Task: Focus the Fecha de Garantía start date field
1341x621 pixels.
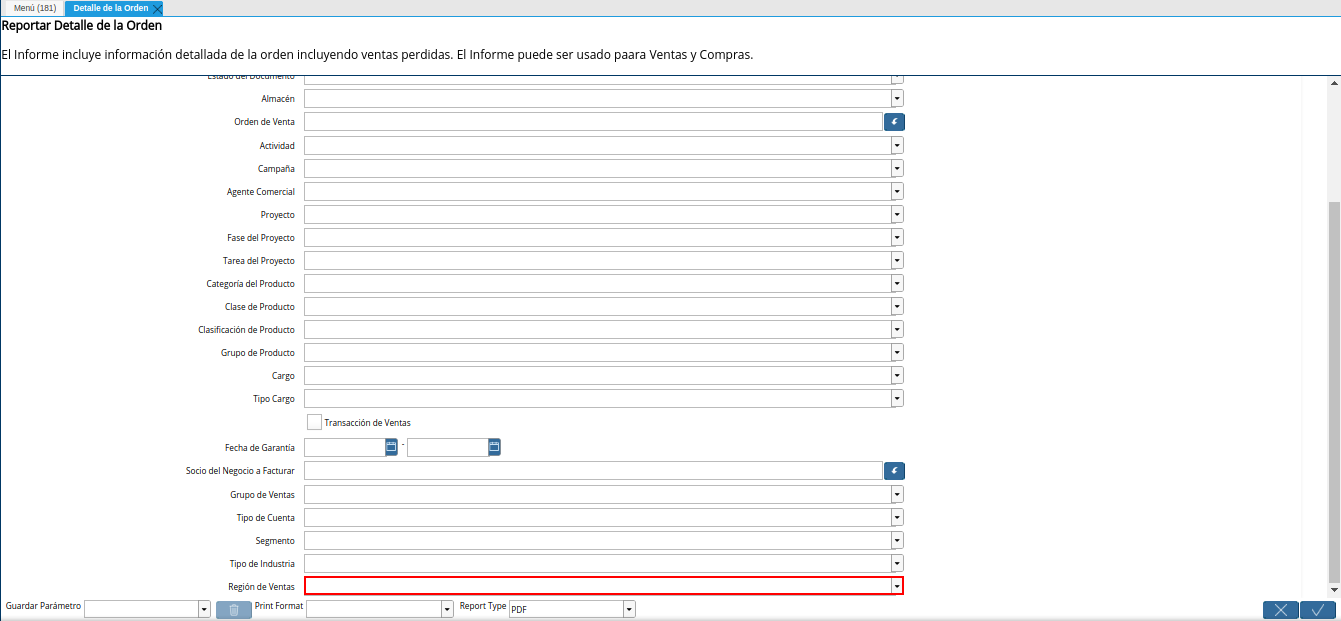Action: [345, 448]
